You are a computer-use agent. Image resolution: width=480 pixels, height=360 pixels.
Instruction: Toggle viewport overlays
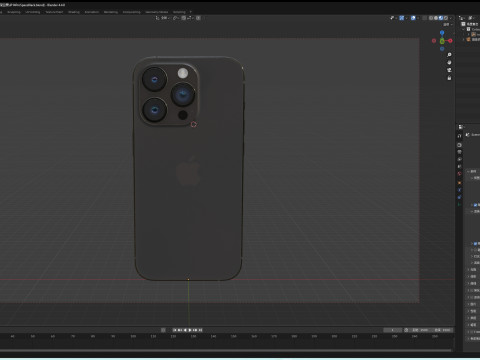point(413,18)
